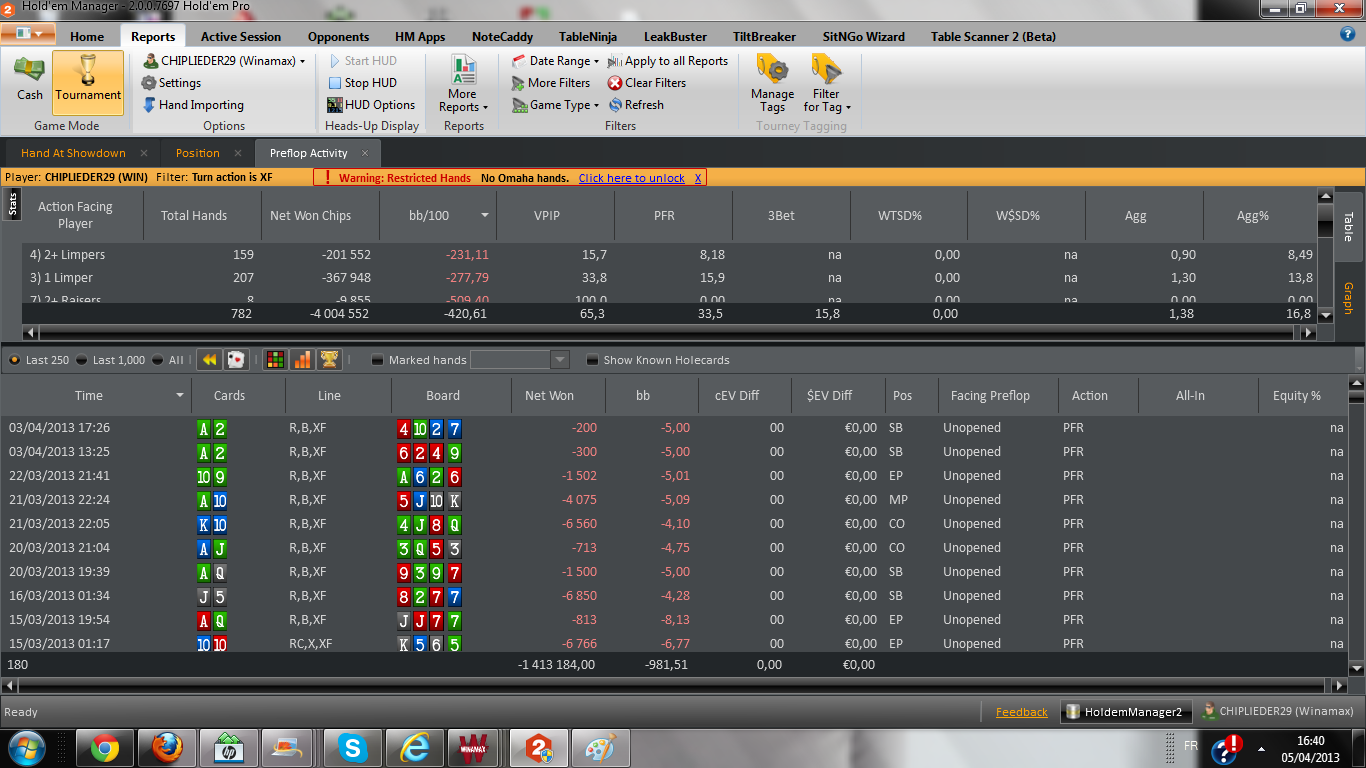Image resolution: width=1366 pixels, height=768 pixels.
Task: Select All hands option
Action: click(x=168, y=360)
